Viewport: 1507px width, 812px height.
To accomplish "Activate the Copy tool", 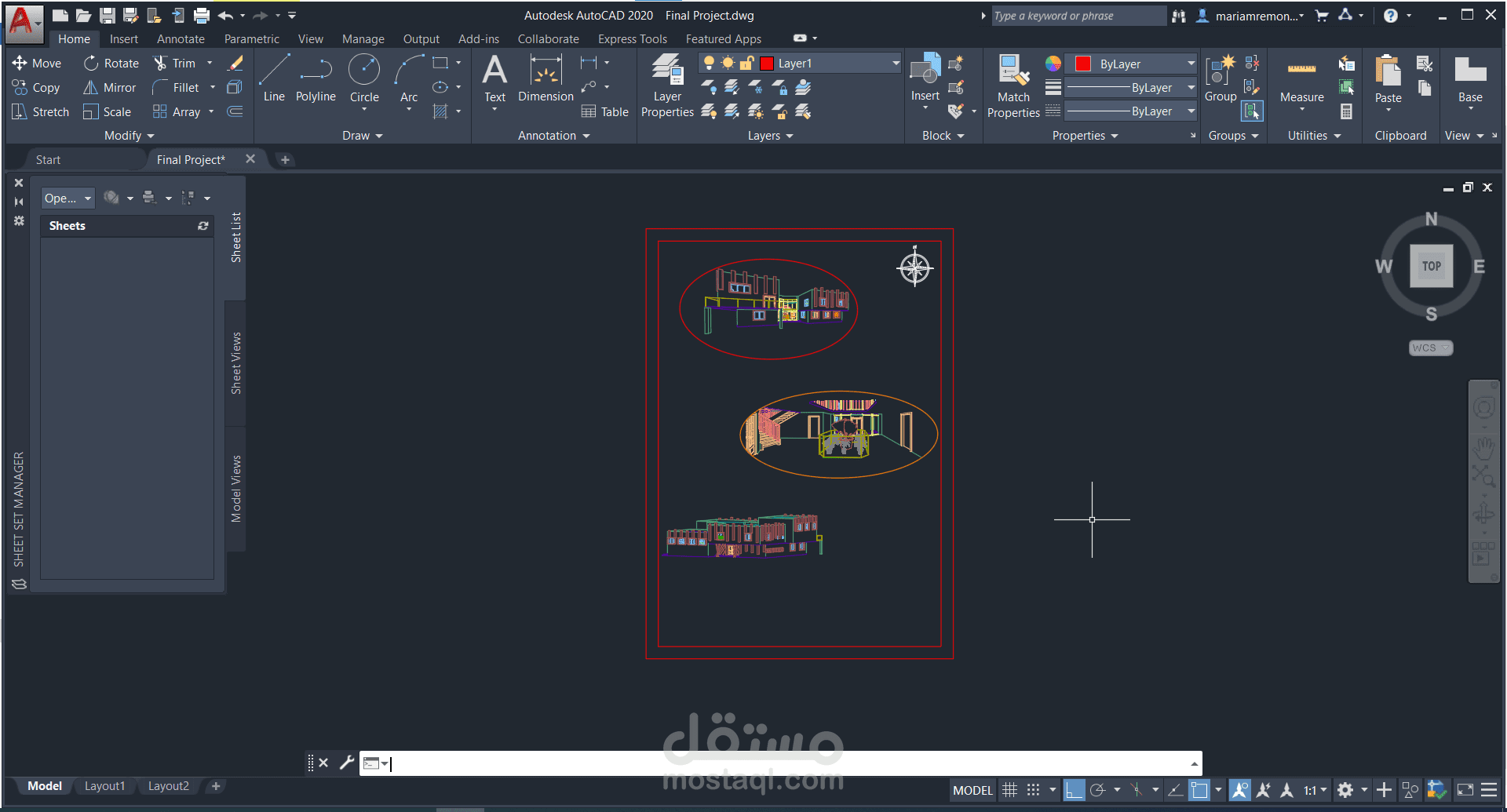I will click(x=36, y=88).
